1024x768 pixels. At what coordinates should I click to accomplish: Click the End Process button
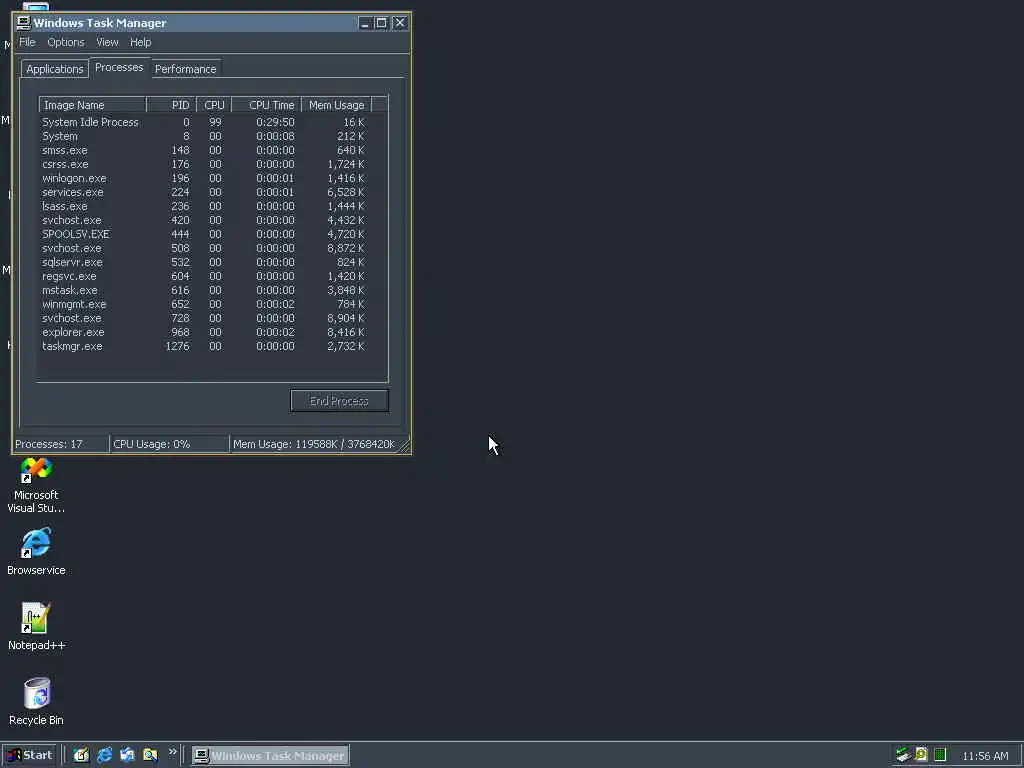click(340, 401)
